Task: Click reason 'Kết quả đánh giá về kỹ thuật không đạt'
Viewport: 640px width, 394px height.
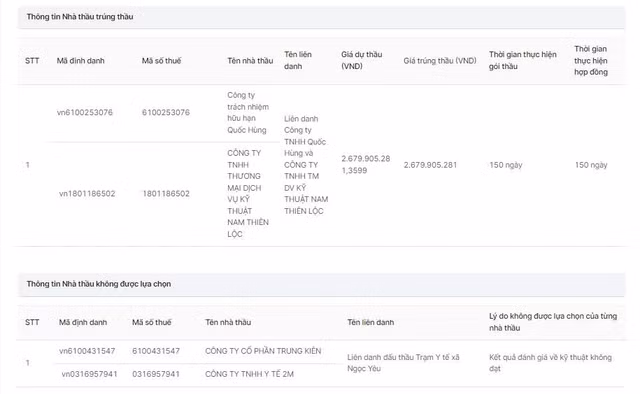Action: [x=550, y=363]
